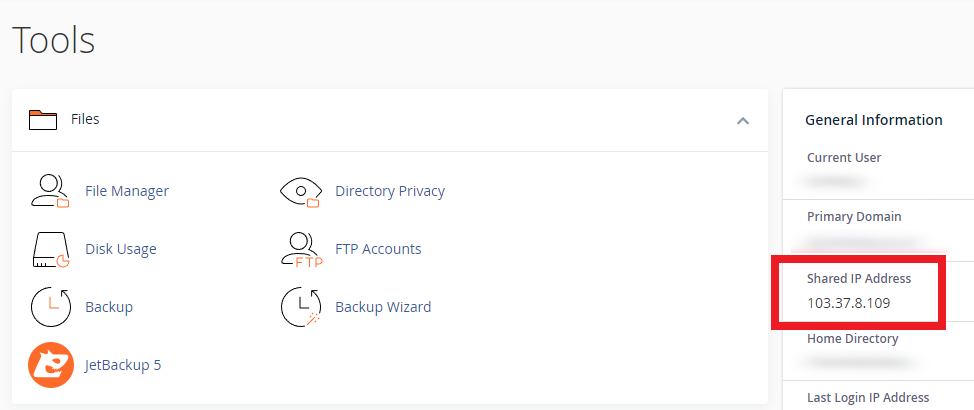The image size is (974, 410).
Task: Open the Disk Usage link
Action: pos(121,249)
